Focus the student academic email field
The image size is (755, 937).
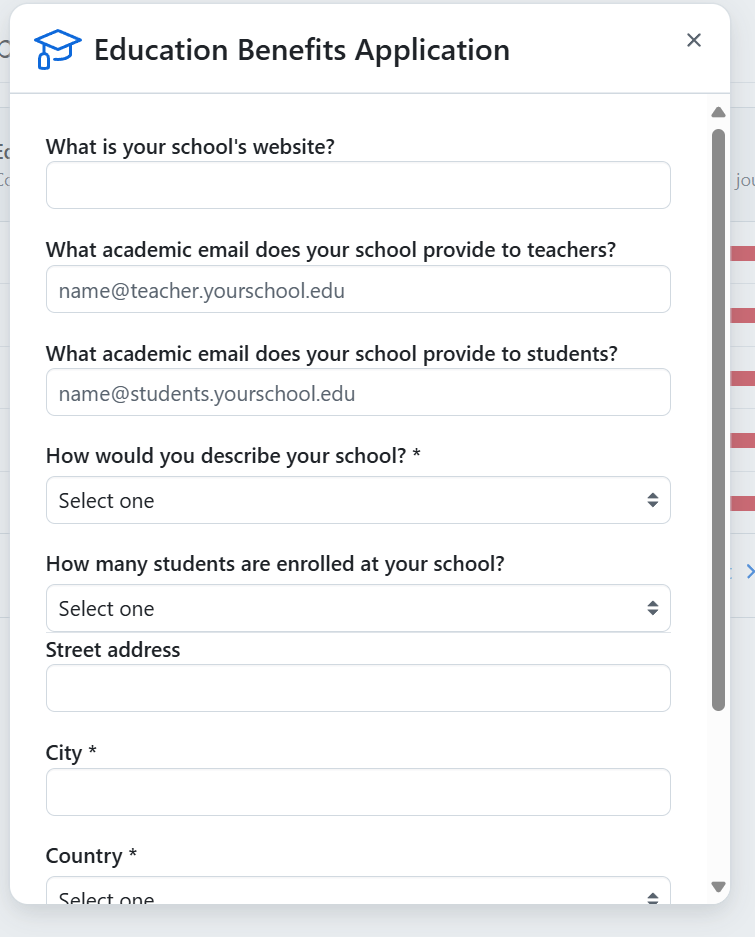[358, 392]
